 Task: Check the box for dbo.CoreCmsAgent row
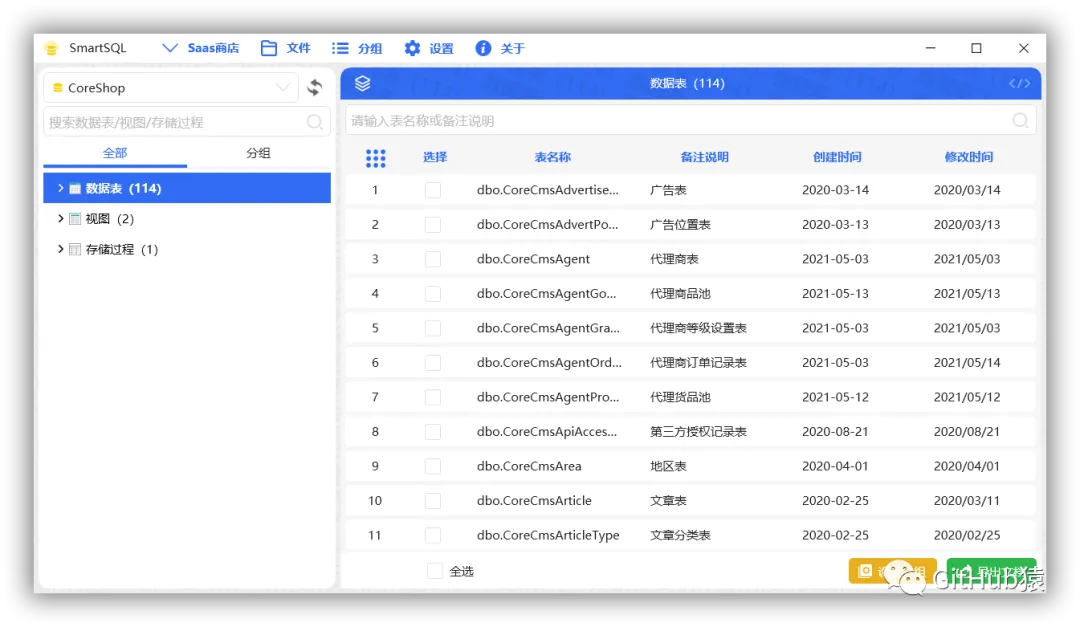point(433,259)
